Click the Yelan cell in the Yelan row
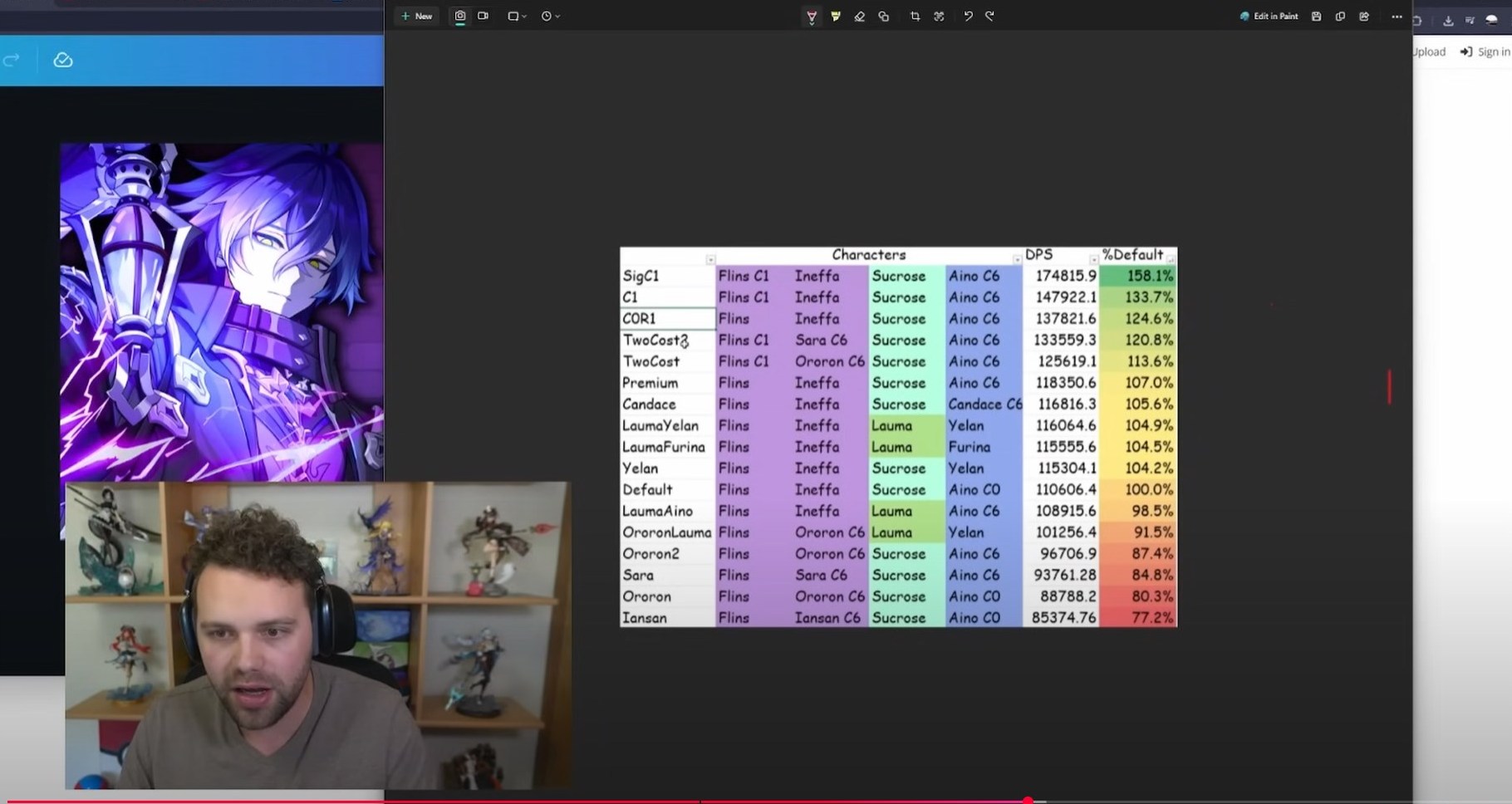 984,468
